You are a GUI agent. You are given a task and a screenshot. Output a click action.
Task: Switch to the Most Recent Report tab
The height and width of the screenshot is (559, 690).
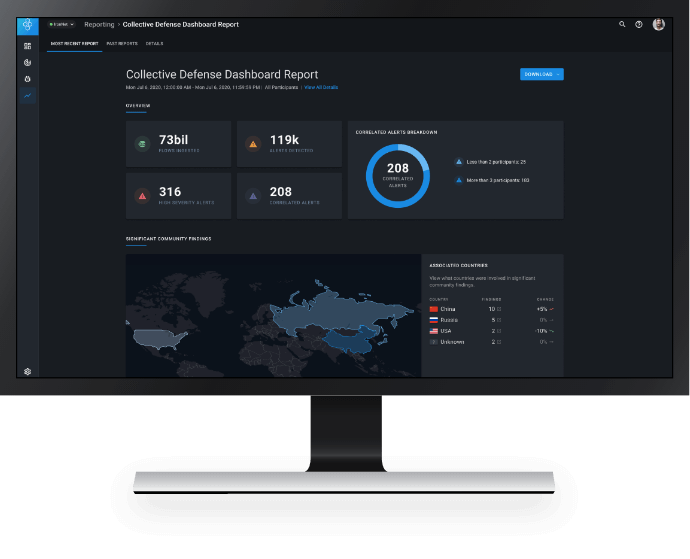[74, 44]
